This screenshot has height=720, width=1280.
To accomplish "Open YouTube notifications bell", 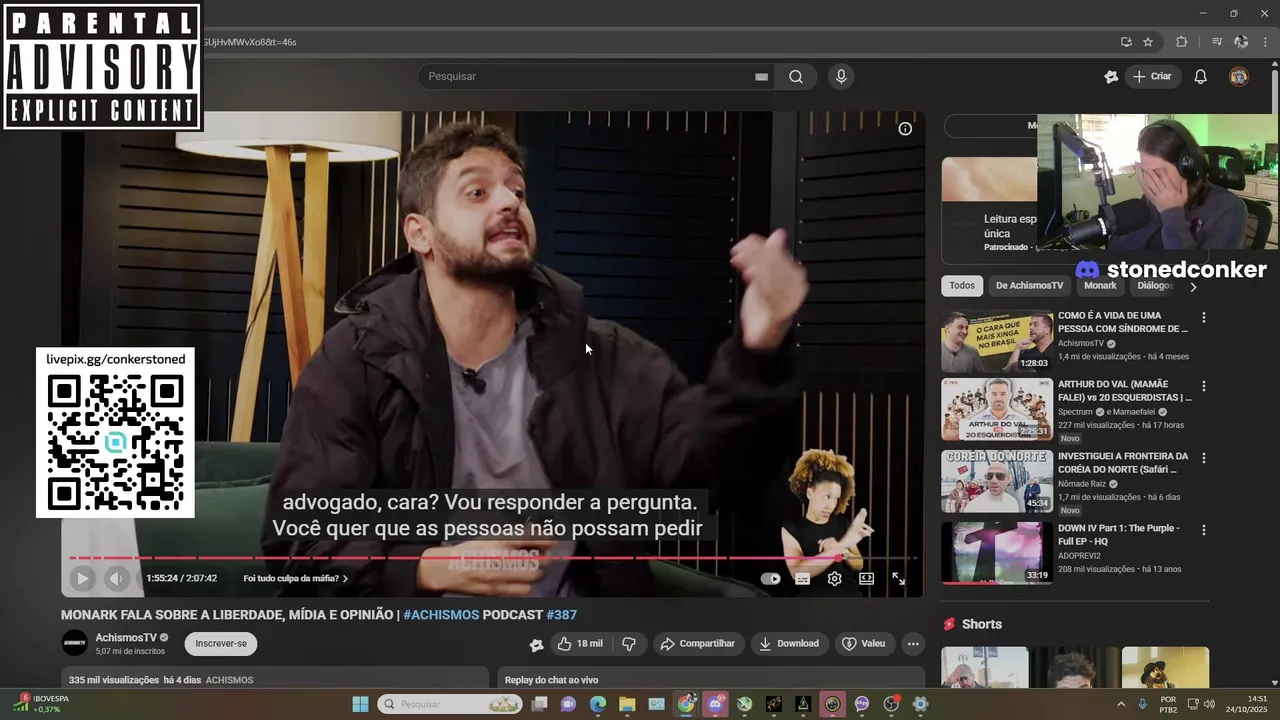I will click(1201, 76).
